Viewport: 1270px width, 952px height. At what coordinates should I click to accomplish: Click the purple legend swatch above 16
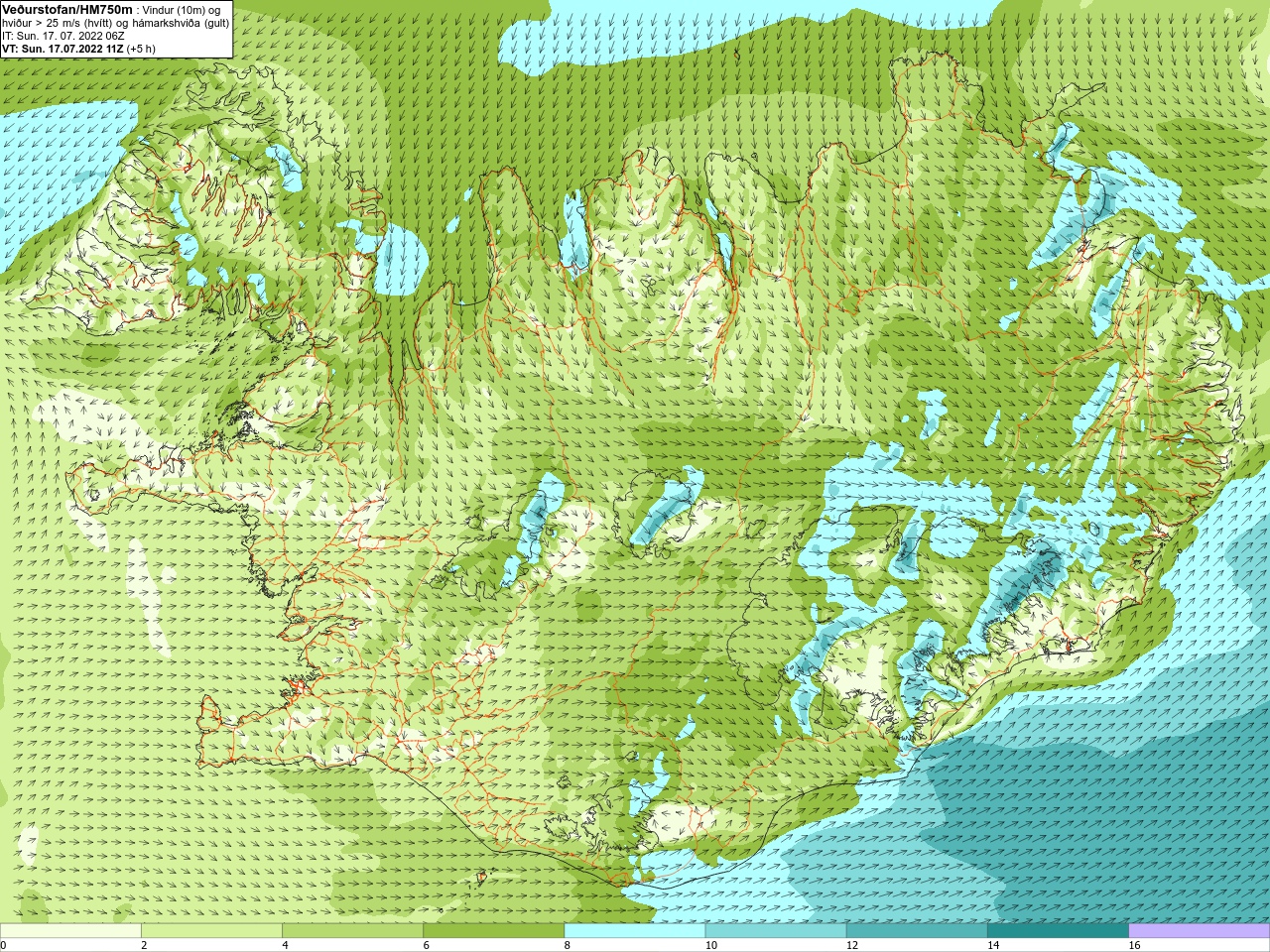click(1200, 930)
